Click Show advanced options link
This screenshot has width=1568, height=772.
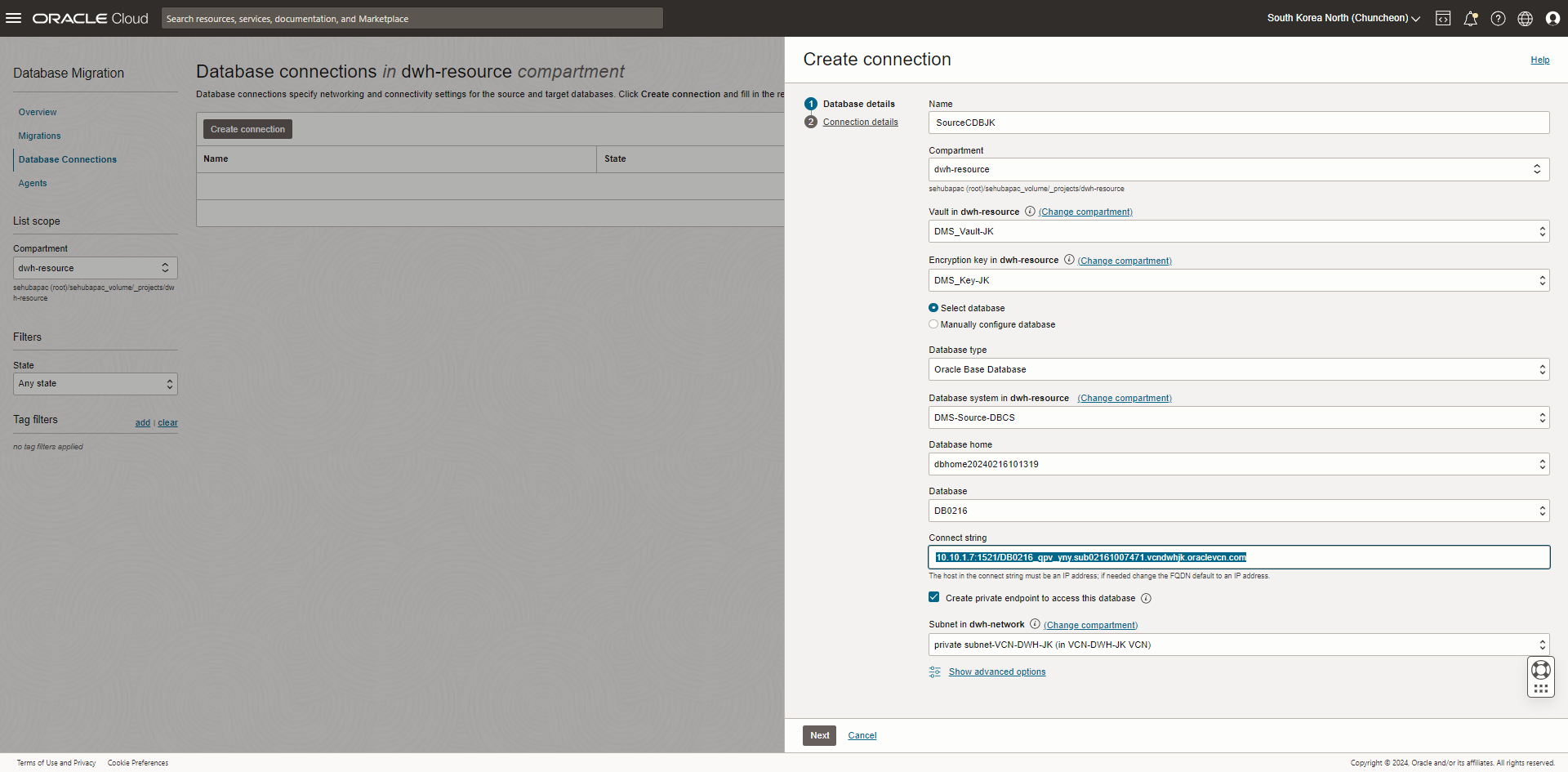point(996,672)
